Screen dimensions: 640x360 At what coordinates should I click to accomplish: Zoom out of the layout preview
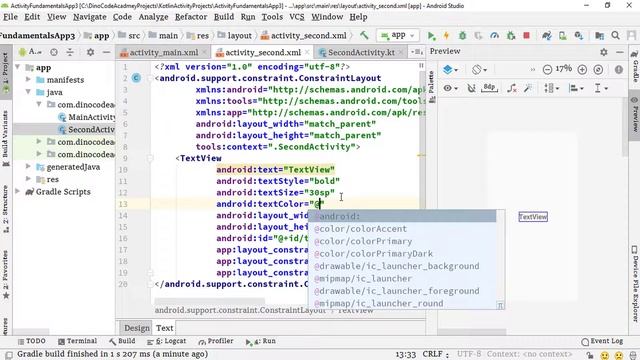(547, 69)
